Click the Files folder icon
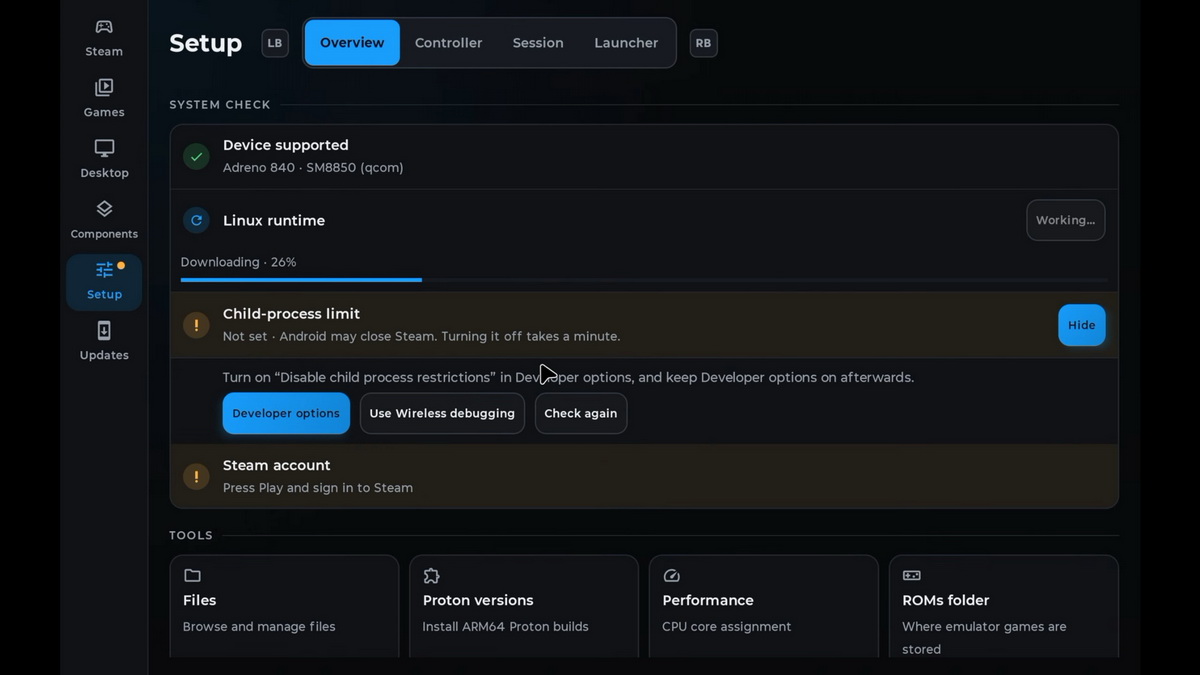Screen dimensions: 1200x675 (x=192, y=575)
